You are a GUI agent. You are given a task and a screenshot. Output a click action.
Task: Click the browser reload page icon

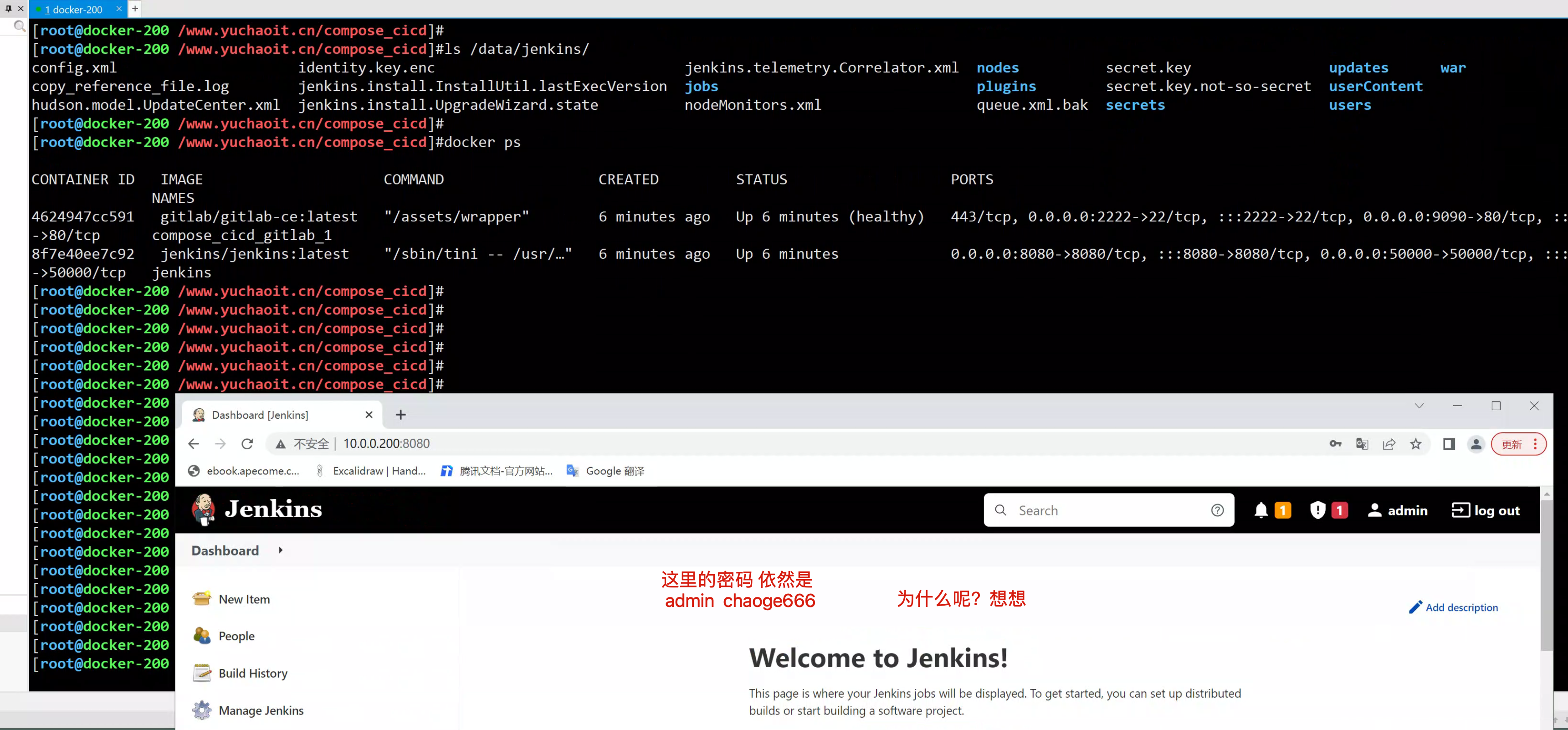point(247,444)
